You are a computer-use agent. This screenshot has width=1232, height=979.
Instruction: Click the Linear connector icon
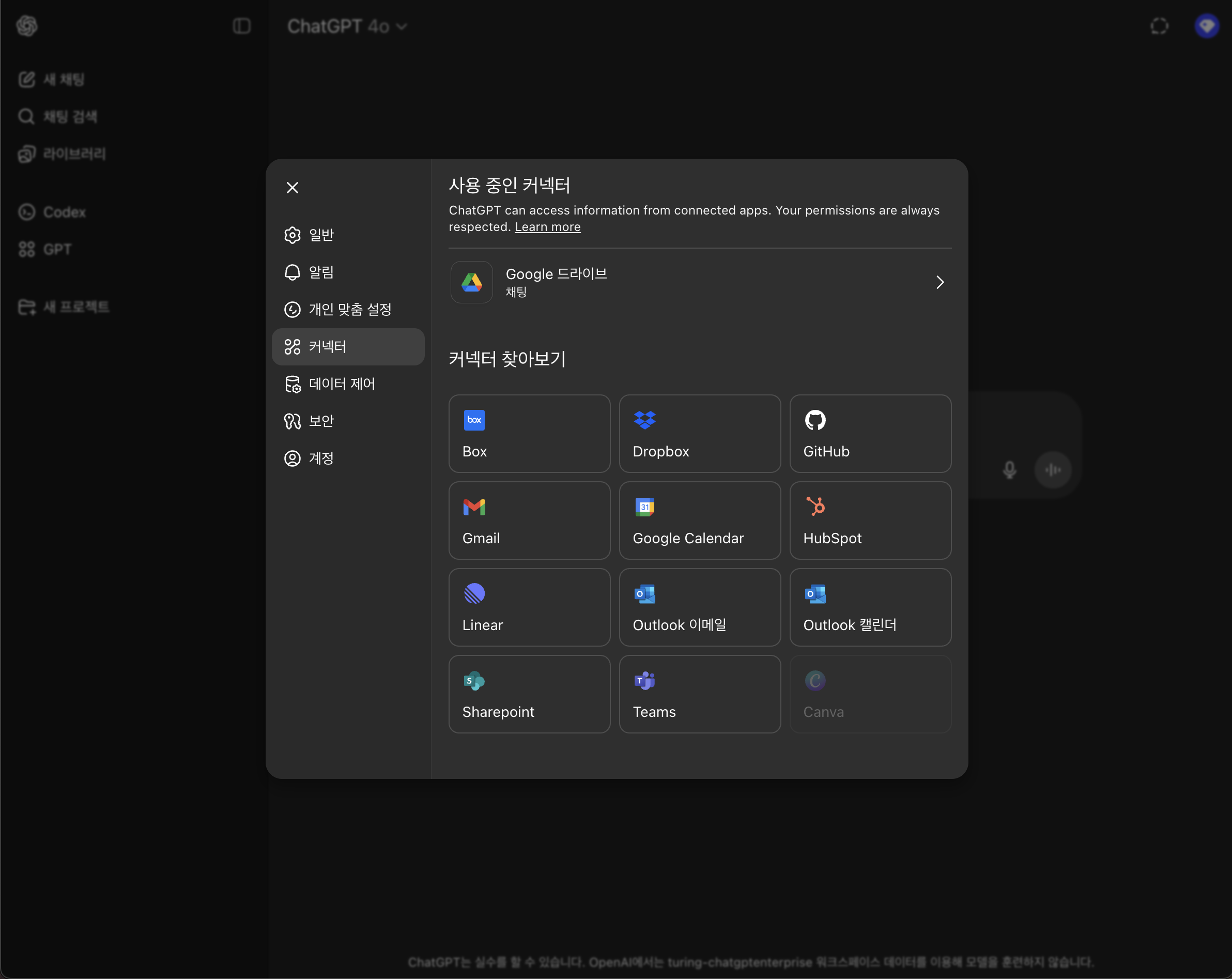pyautogui.click(x=474, y=594)
